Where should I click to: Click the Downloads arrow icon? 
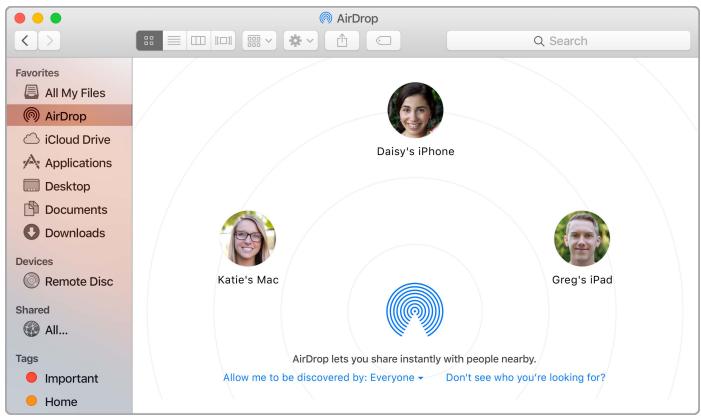(x=31, y=232)
